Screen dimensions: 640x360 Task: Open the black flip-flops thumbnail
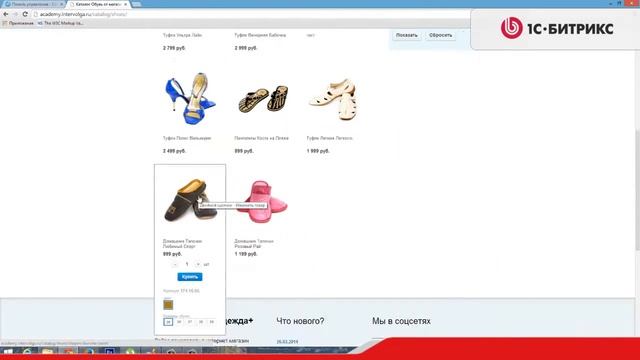(263, 98)
